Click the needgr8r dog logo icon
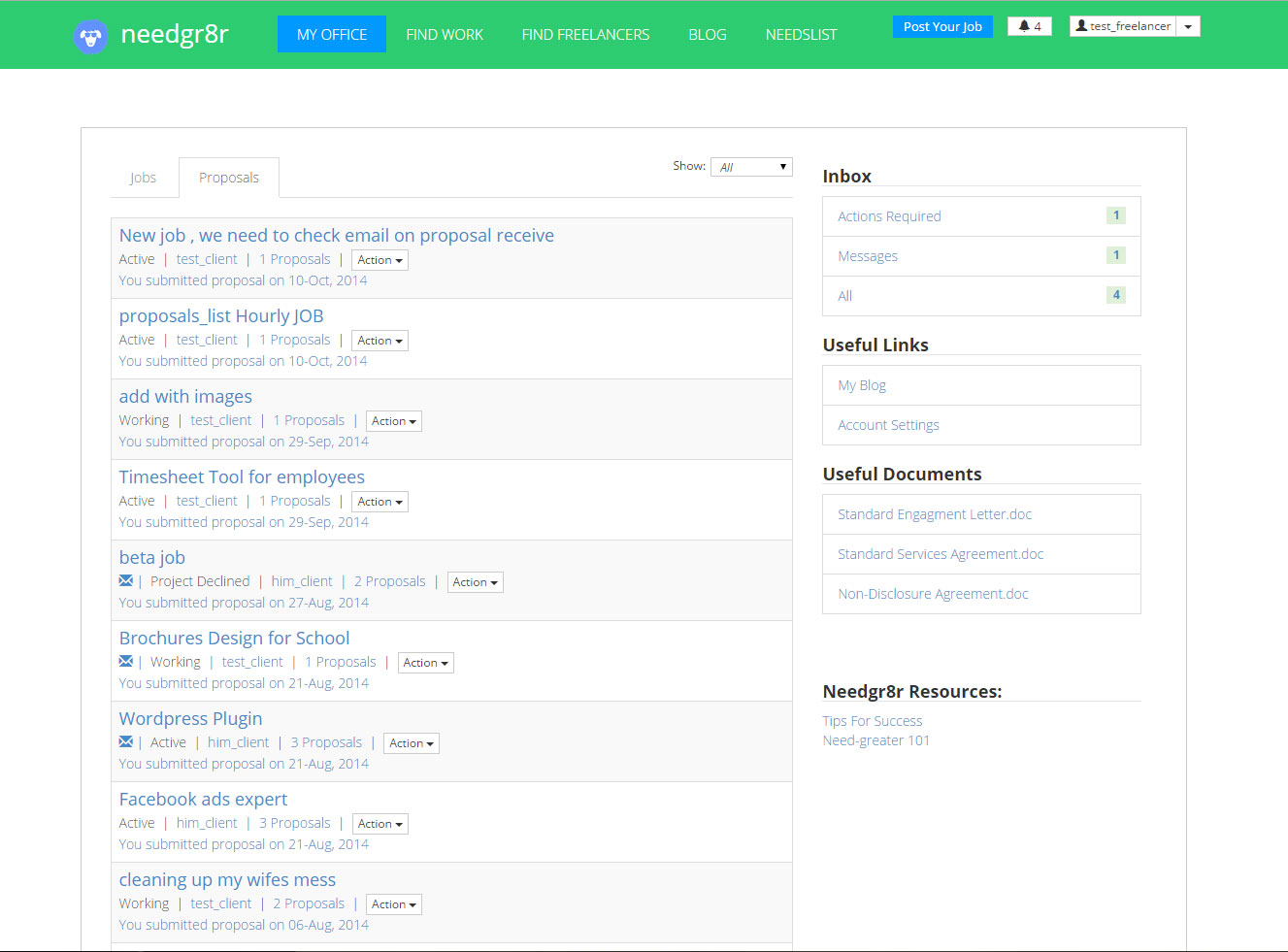This screenshot has height=952, width=1288. pos(90,37)
